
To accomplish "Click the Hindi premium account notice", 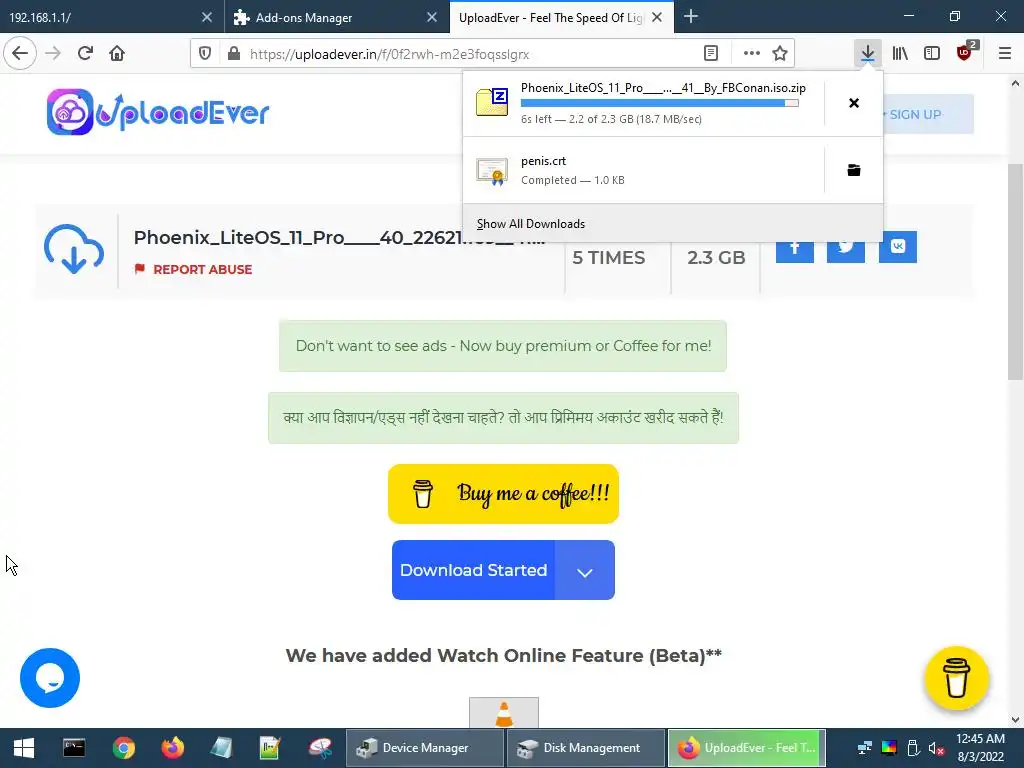I will (x=503, y=418).
